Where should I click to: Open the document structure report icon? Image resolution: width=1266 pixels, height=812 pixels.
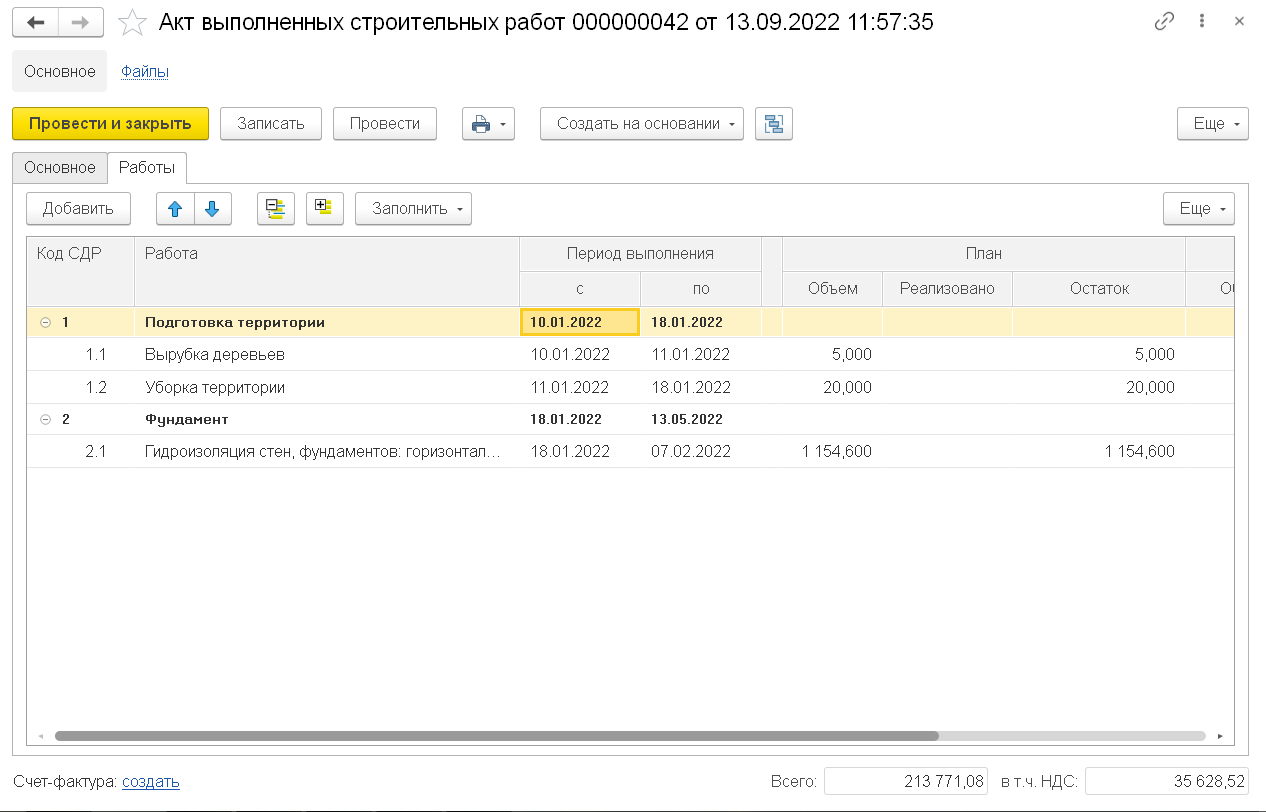773,124
